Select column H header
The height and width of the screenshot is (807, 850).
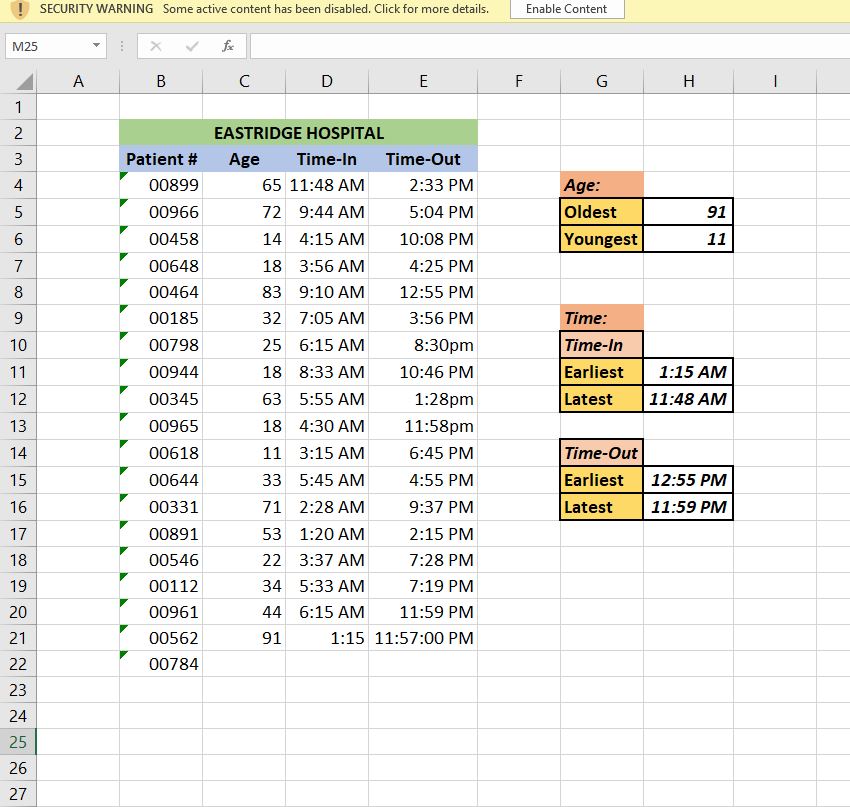[688, 81]
